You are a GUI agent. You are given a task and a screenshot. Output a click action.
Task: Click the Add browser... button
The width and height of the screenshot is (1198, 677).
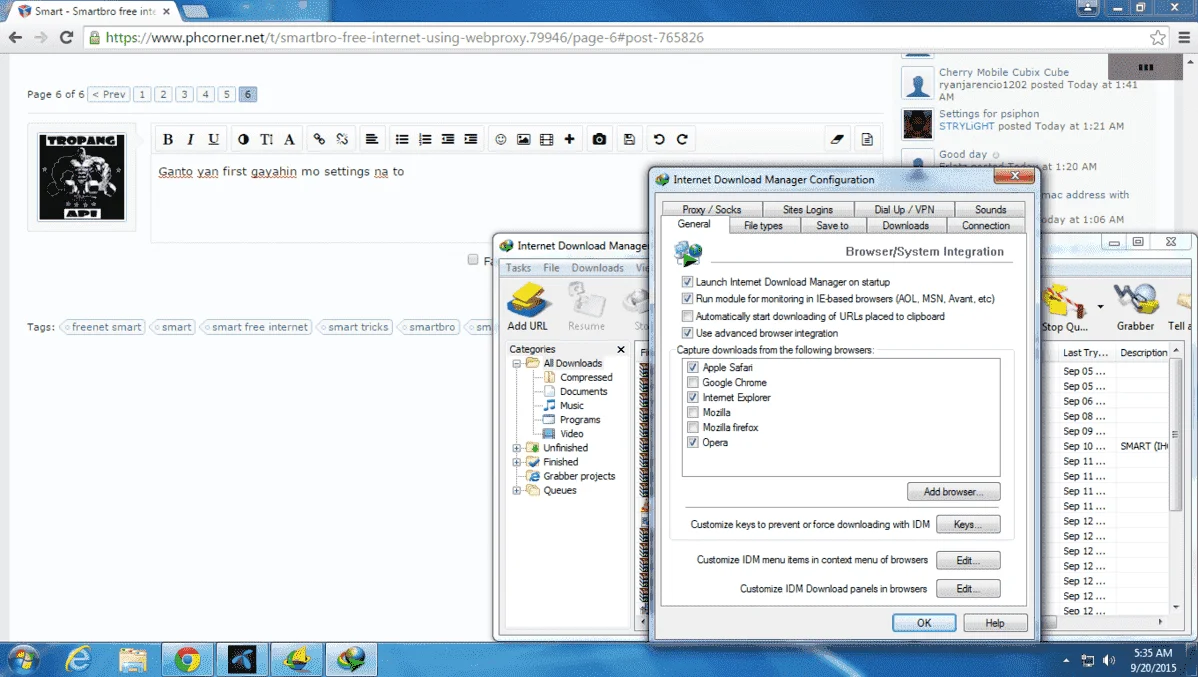click(x=954, y=492)
